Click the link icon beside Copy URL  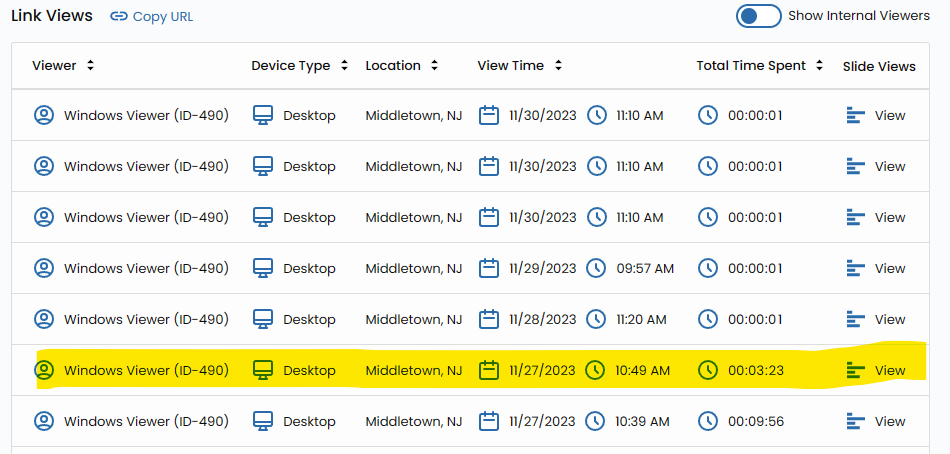(x=119, y=16)
